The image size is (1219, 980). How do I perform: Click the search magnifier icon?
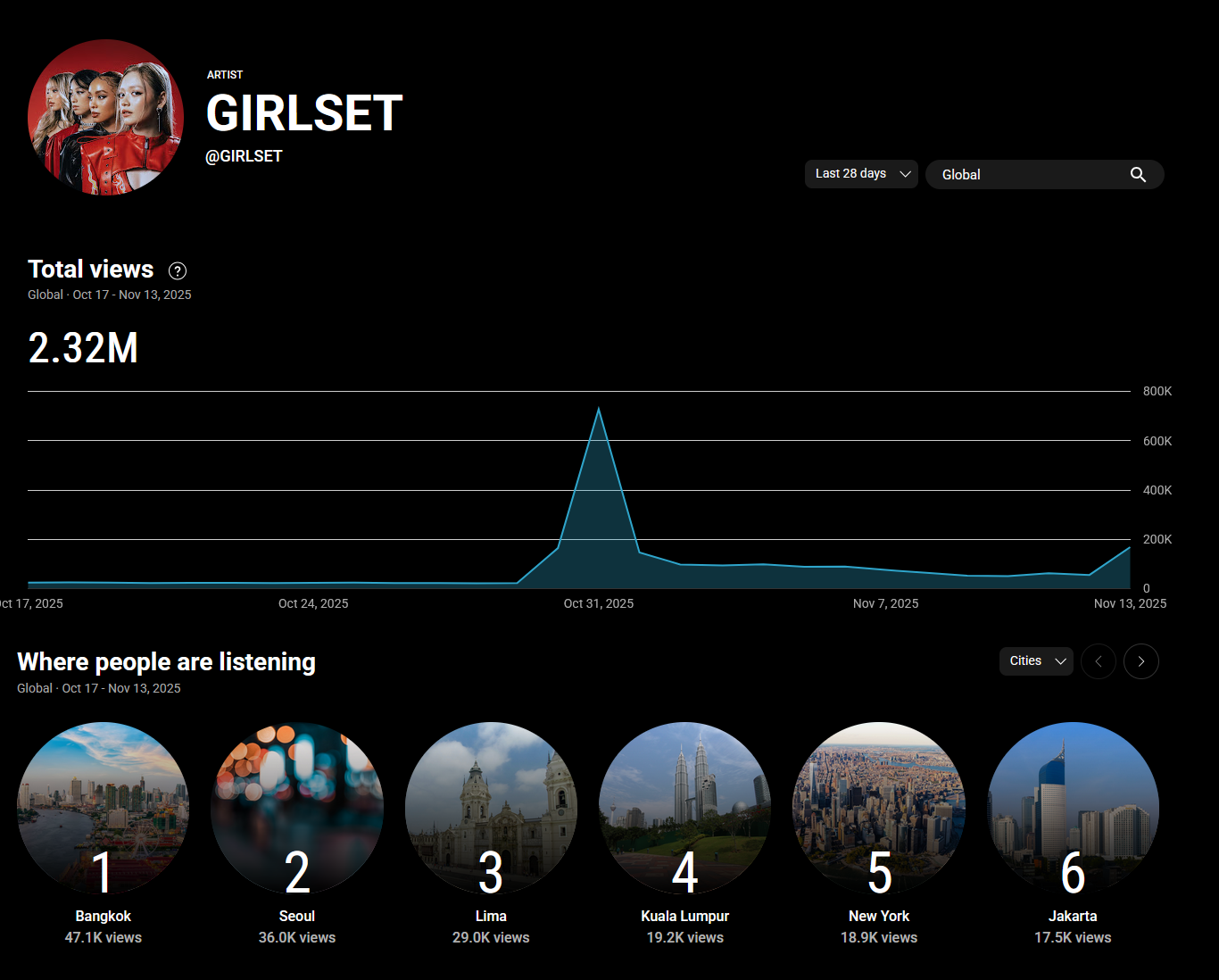(x=1138, y=175)
